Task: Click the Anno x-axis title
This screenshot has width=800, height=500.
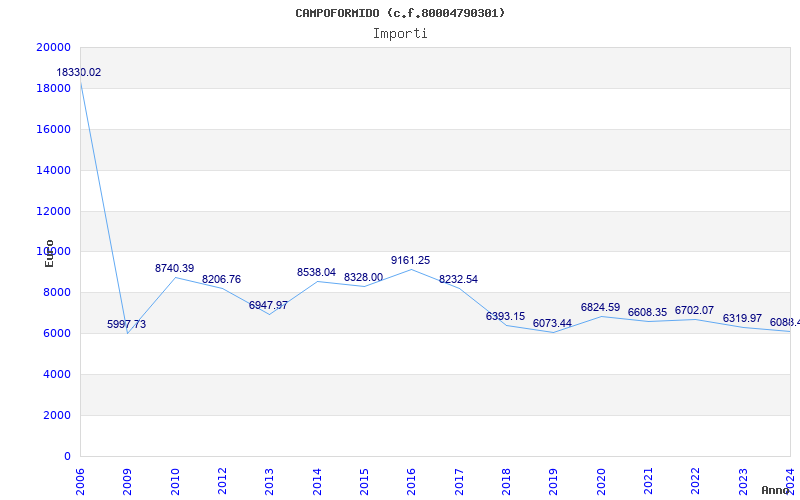Action: [776, 490]
